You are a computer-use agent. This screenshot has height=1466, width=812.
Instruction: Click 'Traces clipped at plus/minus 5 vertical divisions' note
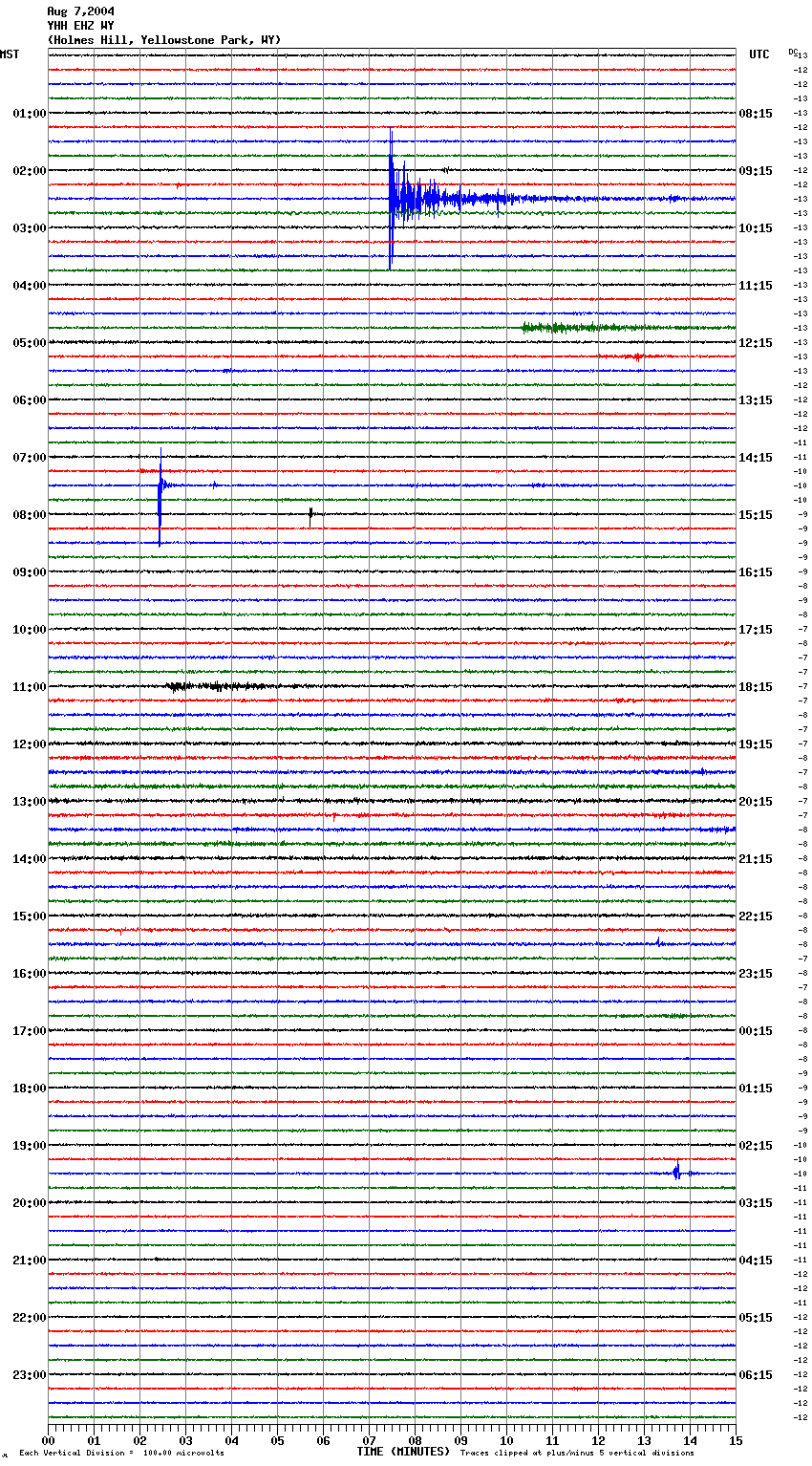[577, 1454]
